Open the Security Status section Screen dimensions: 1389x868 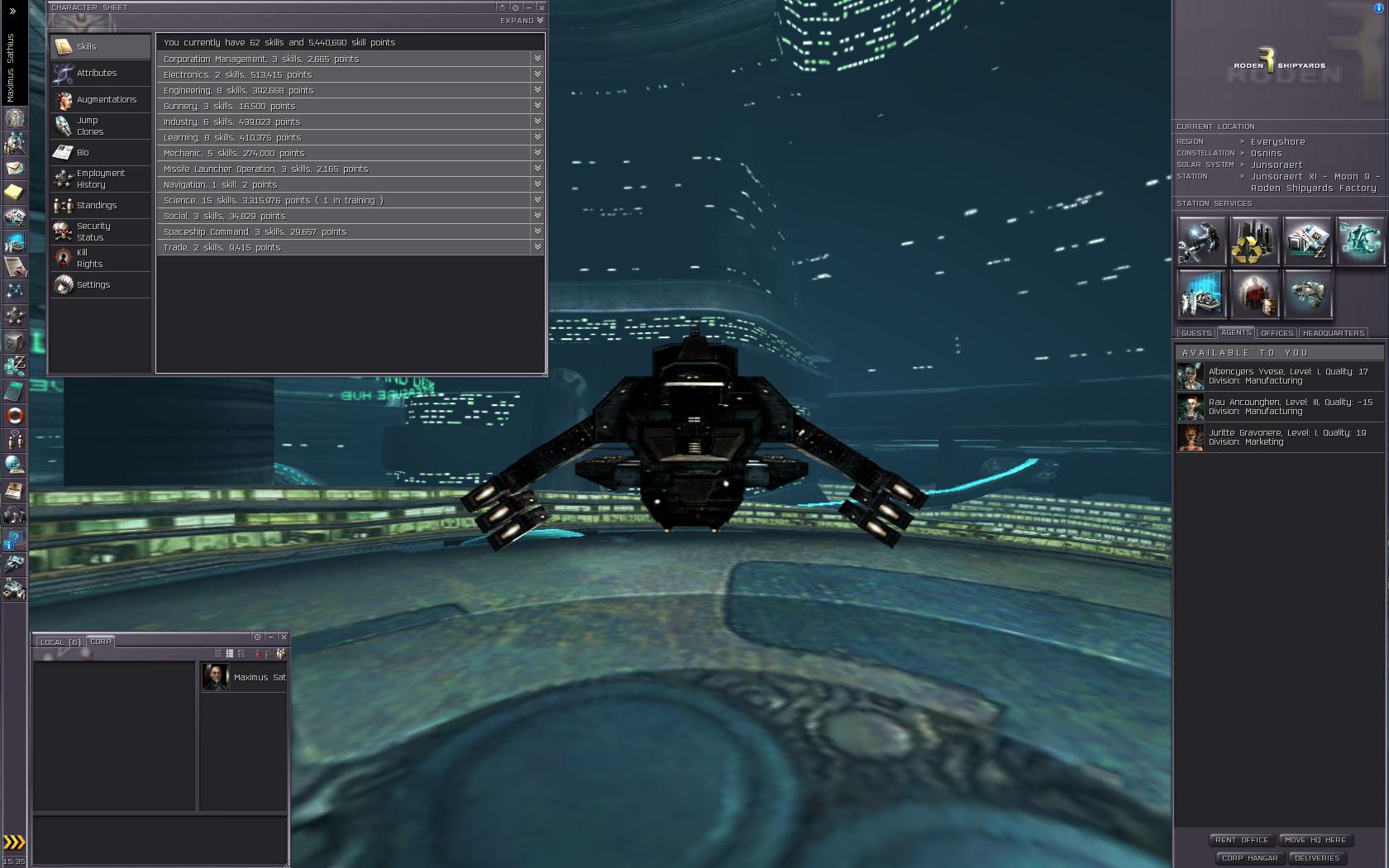(101, 231)
